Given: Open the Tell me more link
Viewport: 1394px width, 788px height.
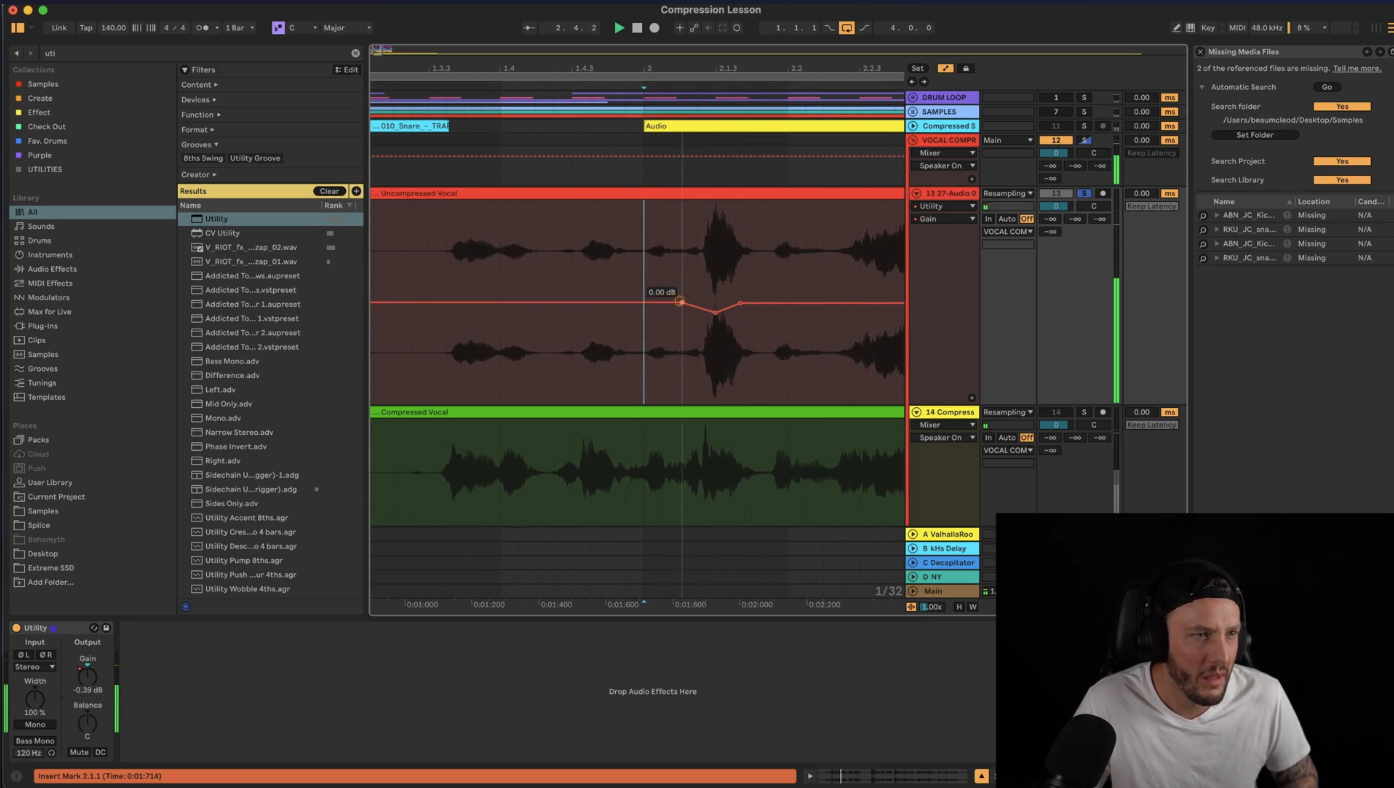Looking at the screenshot, I should (x=1357, y=69).
